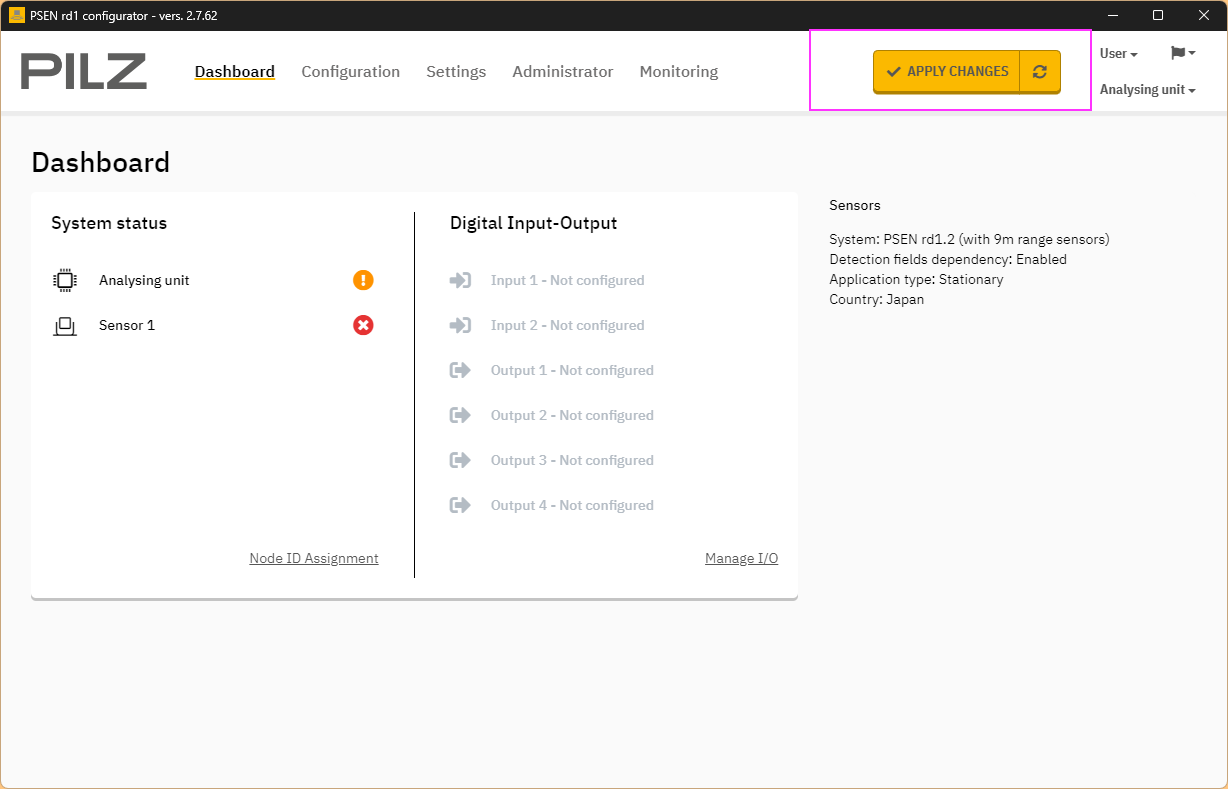Image resolution: width=1228 pixels, height=789 pixels.
Task: Click the Sensors heading
Action: point(855,205)
